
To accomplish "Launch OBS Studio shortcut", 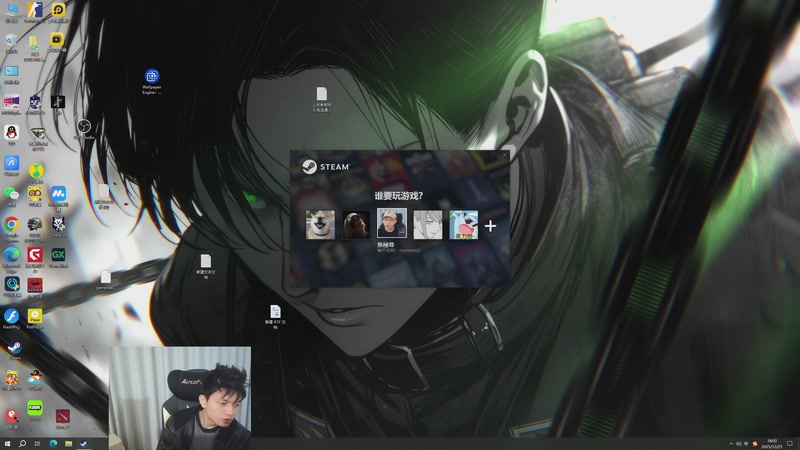I will point(84,129).
